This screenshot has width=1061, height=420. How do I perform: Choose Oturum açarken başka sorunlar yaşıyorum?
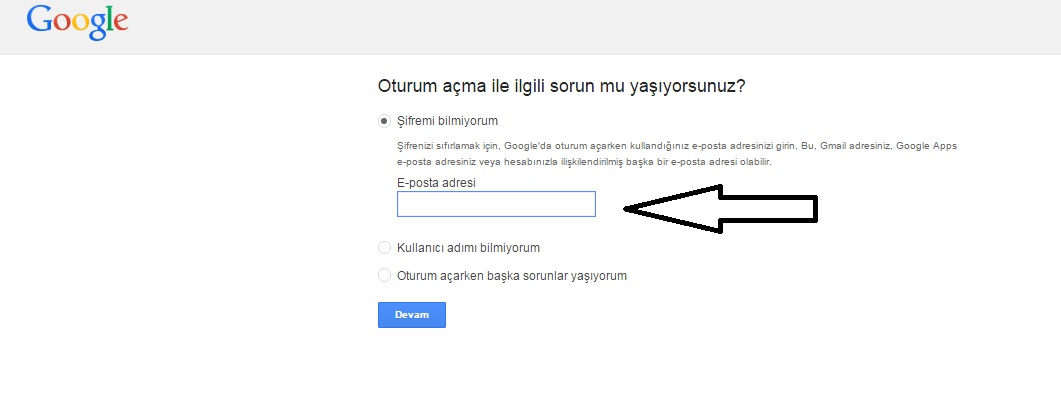tap(384, 275)
